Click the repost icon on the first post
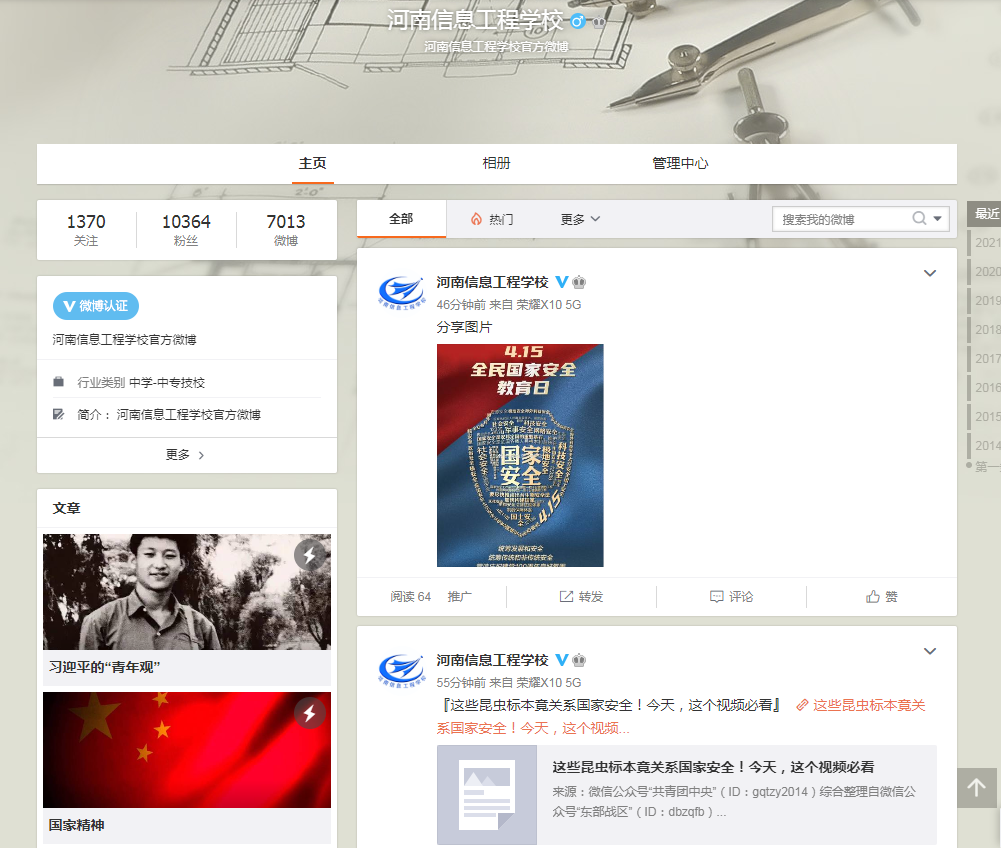The image size is (1001, 848). (x=566, y=597)
